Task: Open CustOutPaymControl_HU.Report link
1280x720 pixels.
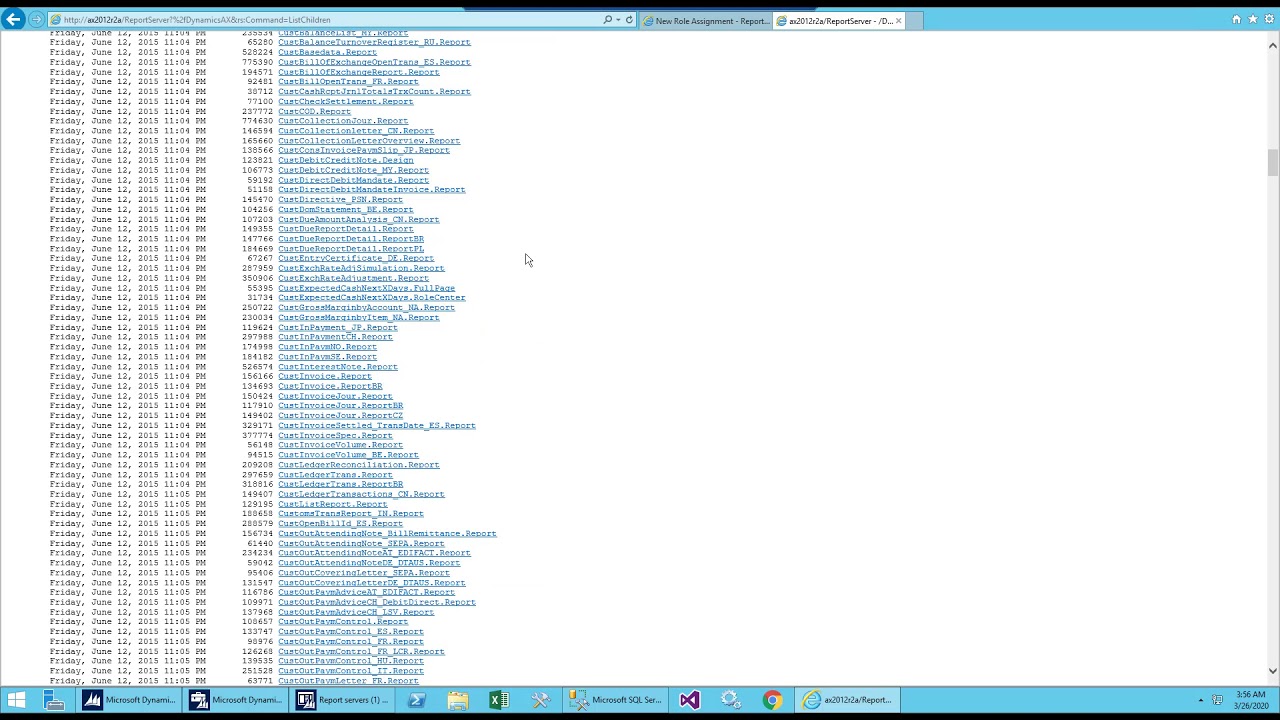Action: (x=351, y=661)
